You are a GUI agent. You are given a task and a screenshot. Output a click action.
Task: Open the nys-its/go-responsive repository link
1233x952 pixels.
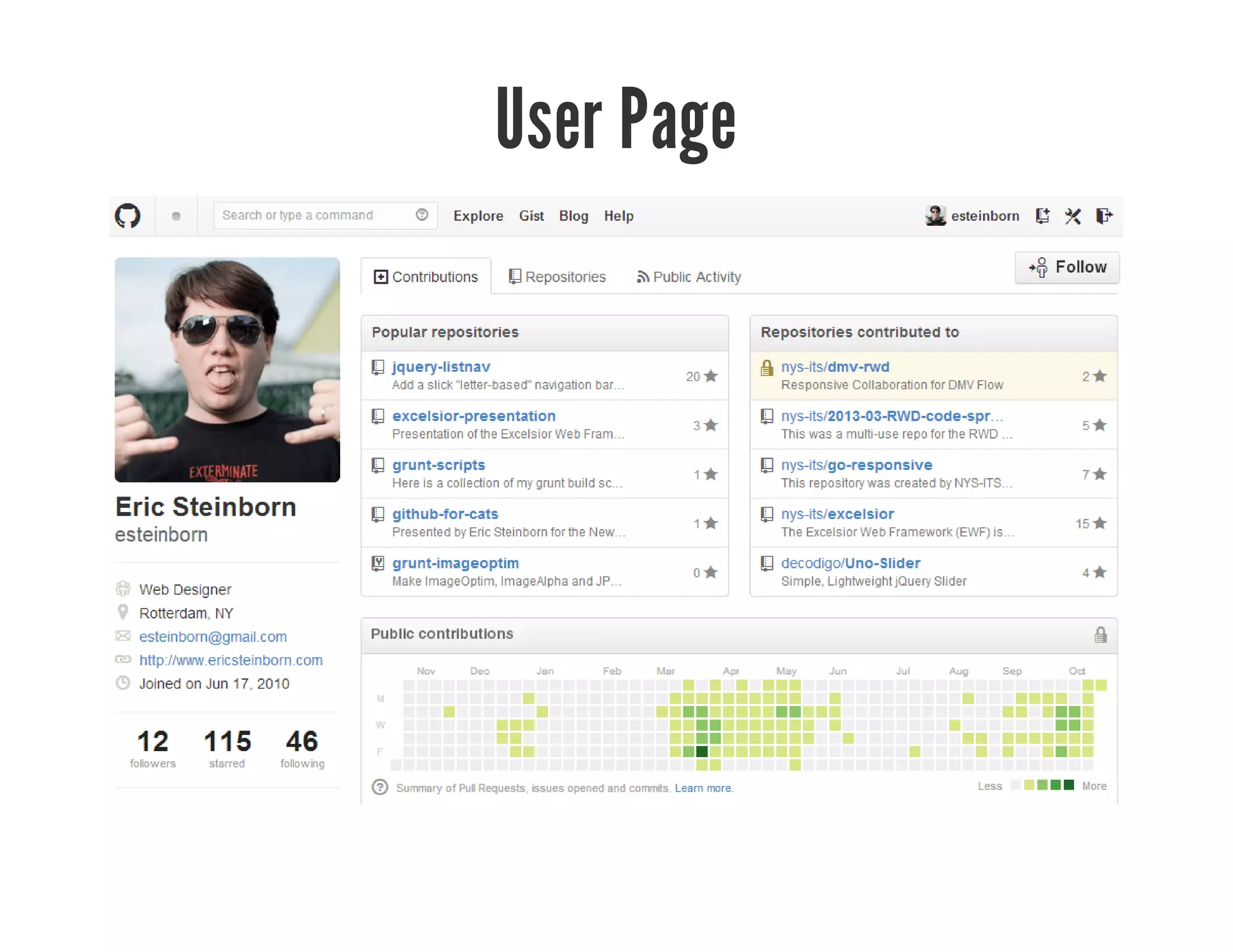point(856,465)
